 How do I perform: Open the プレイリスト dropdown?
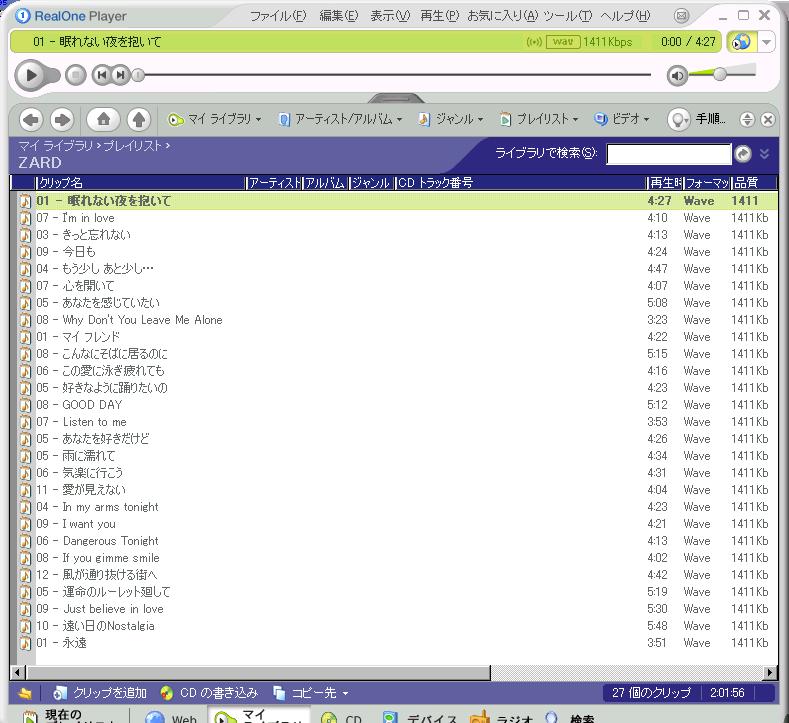539,119
